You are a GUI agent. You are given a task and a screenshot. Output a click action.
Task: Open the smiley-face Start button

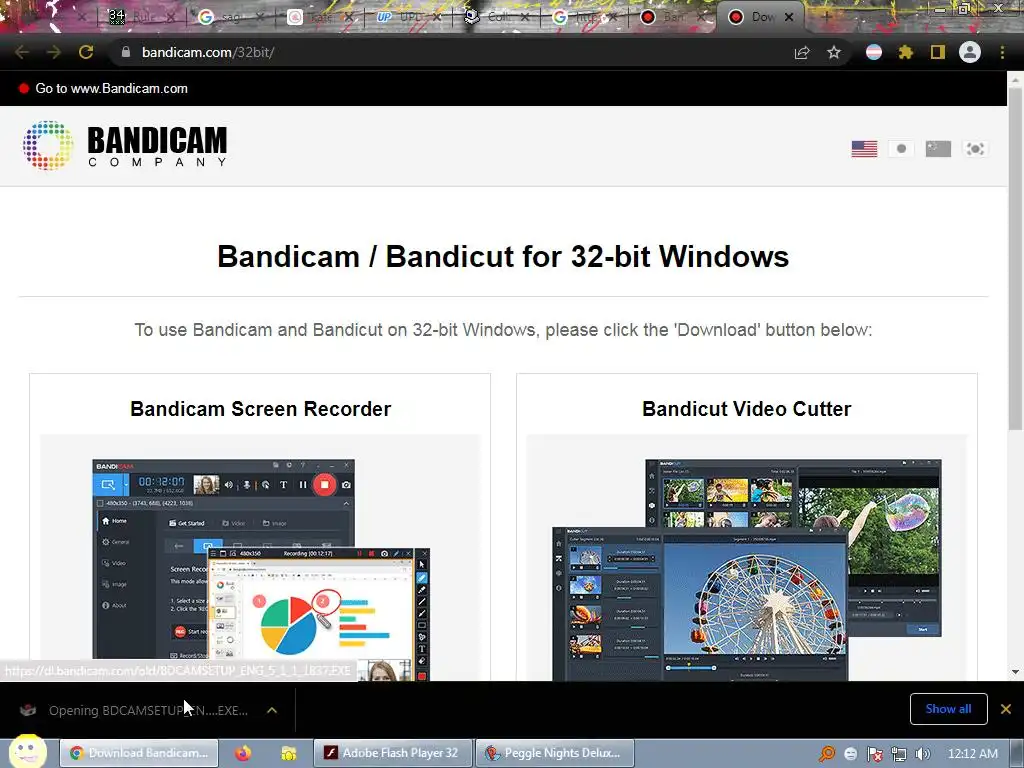click(27, 752)
